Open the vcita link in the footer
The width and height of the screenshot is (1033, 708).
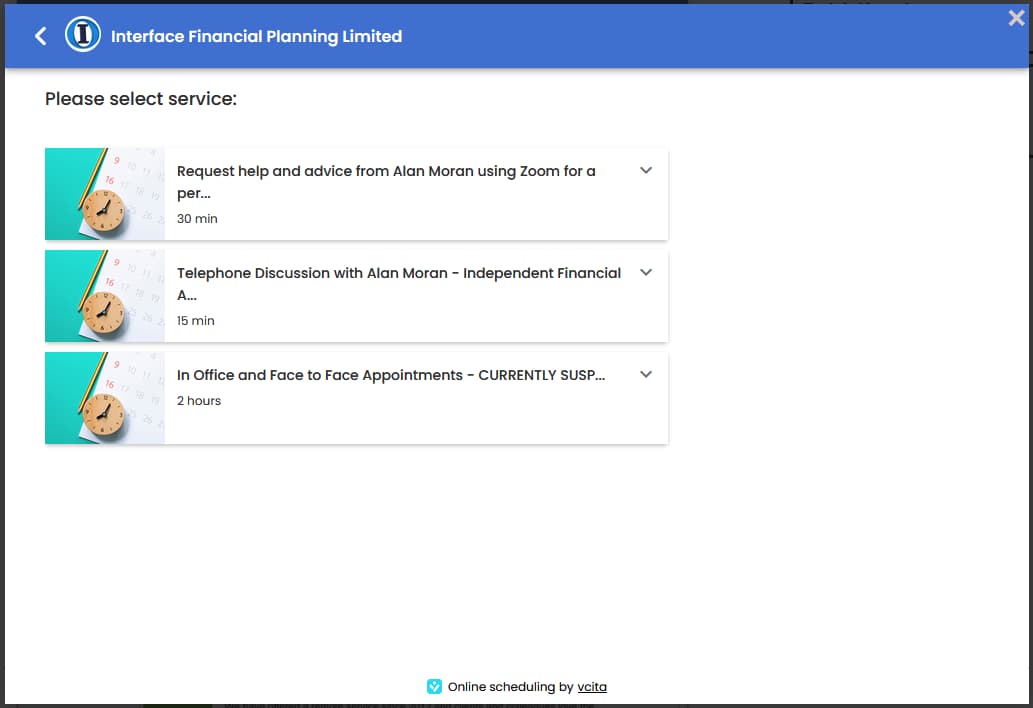pyautogui.click(x=592, y=687)
